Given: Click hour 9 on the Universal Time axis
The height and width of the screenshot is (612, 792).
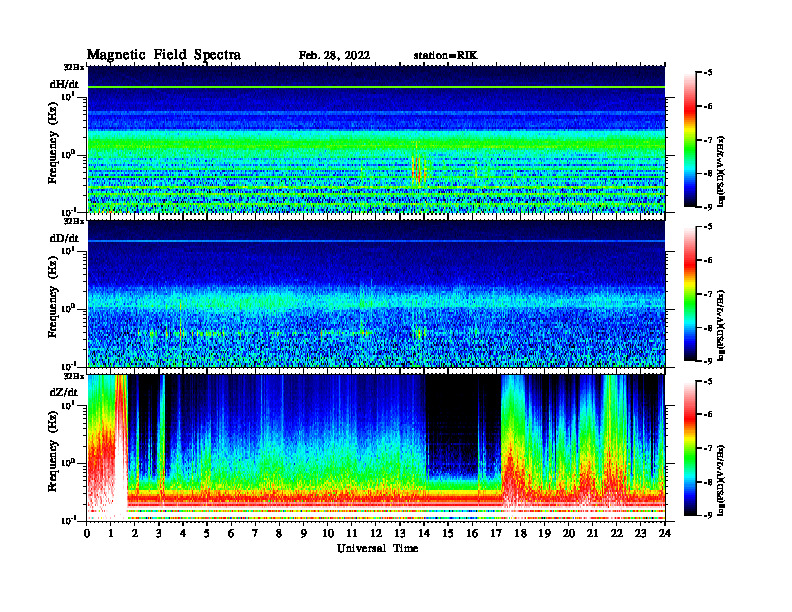Looking at the screenshot, I should [x=304, y=534].
